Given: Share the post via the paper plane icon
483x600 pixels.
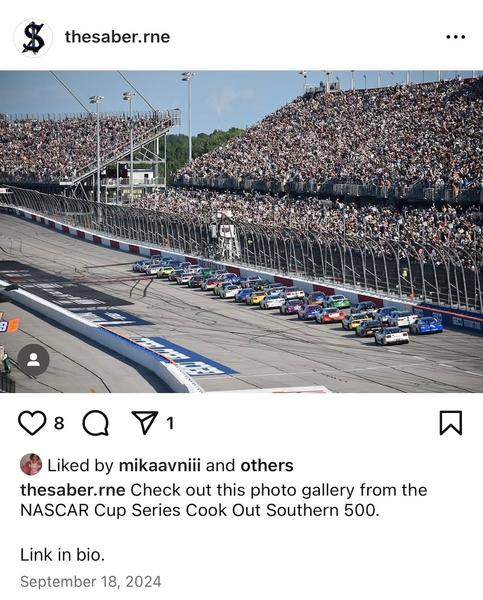Looking at the screenshot, I should [145, 422].
